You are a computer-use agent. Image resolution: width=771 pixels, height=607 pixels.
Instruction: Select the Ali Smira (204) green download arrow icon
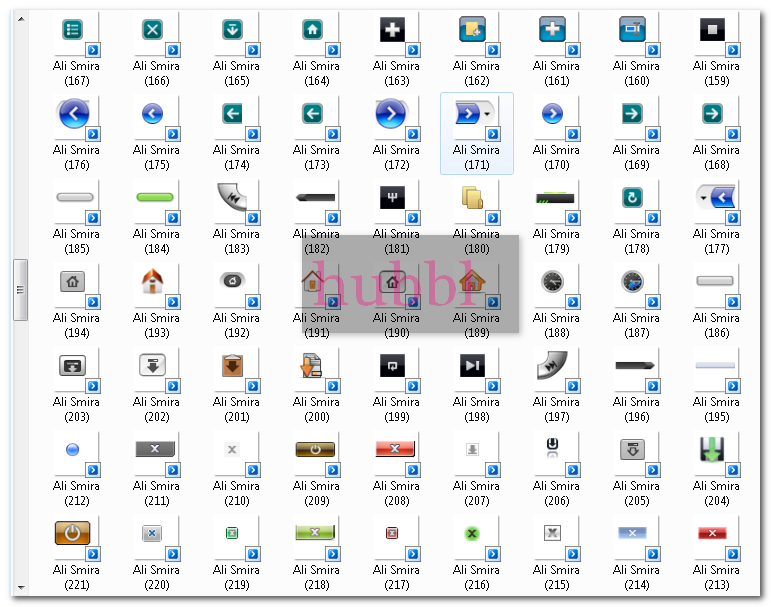[x=712, y=449]
